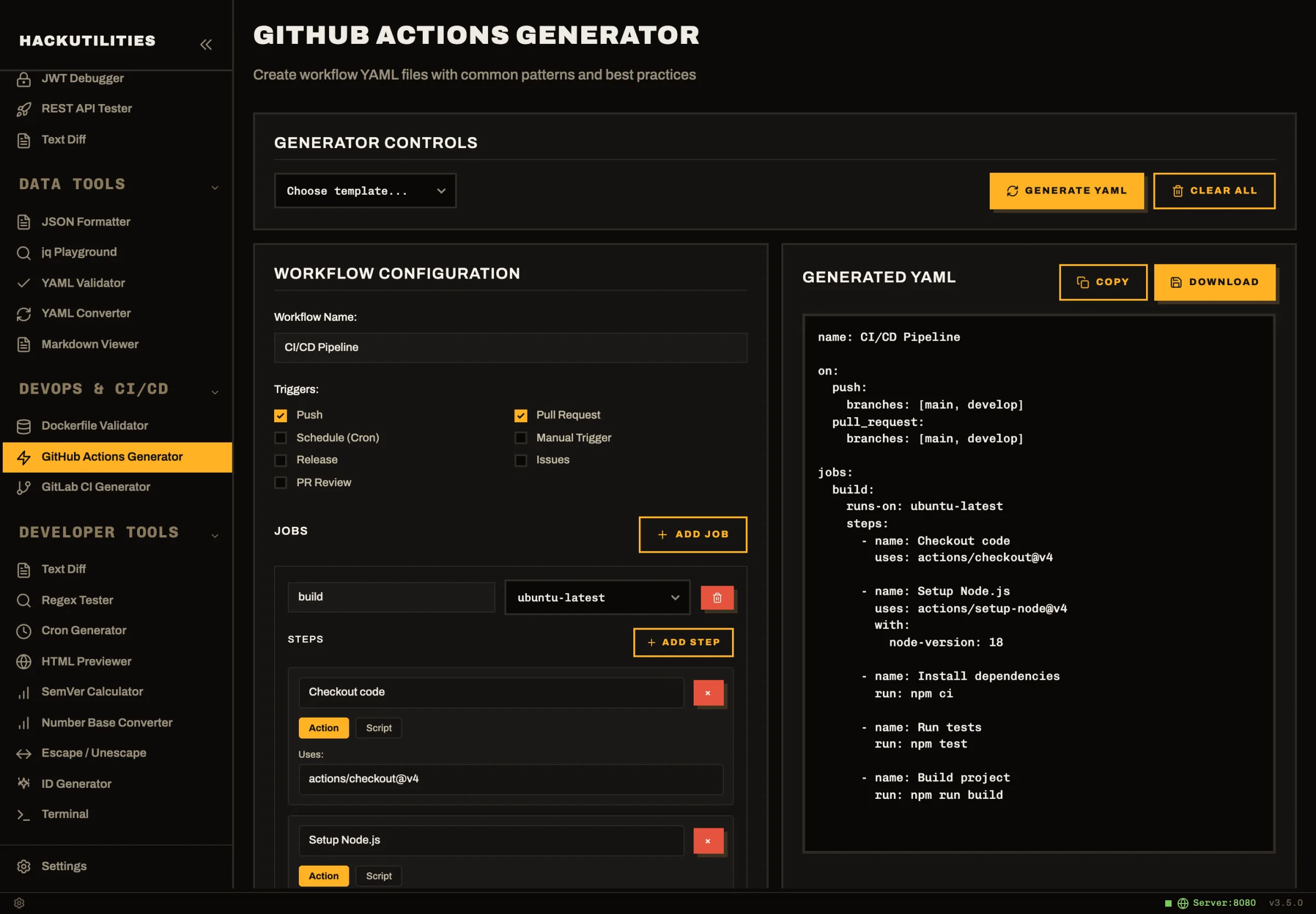Click the Add Job button

693,535
